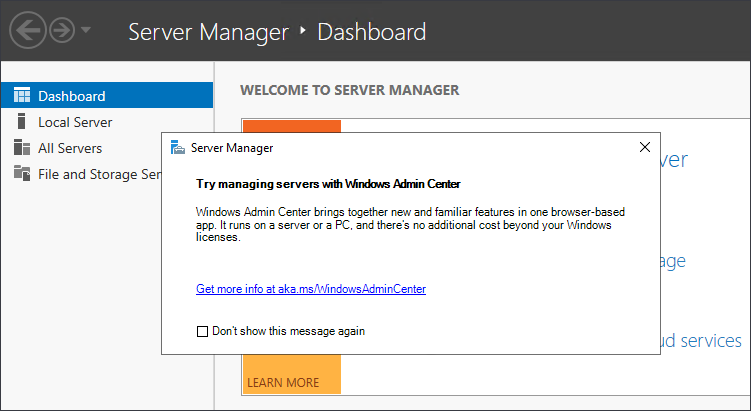Enable Don't show this message again checkbox

[x=203, y=331]
